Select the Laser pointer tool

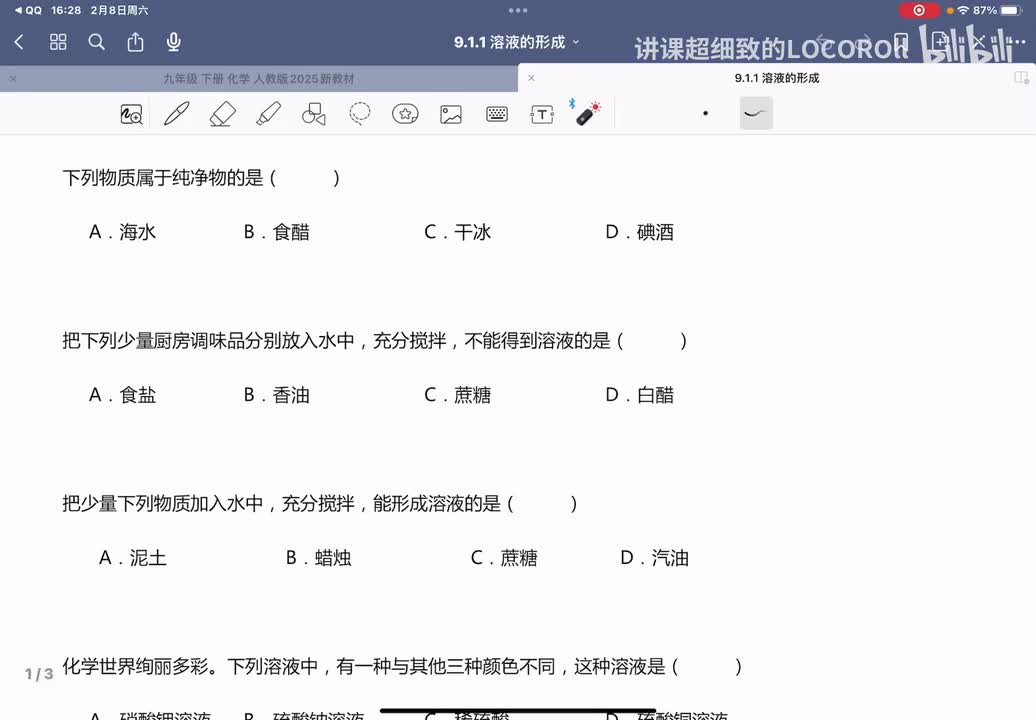587,114
